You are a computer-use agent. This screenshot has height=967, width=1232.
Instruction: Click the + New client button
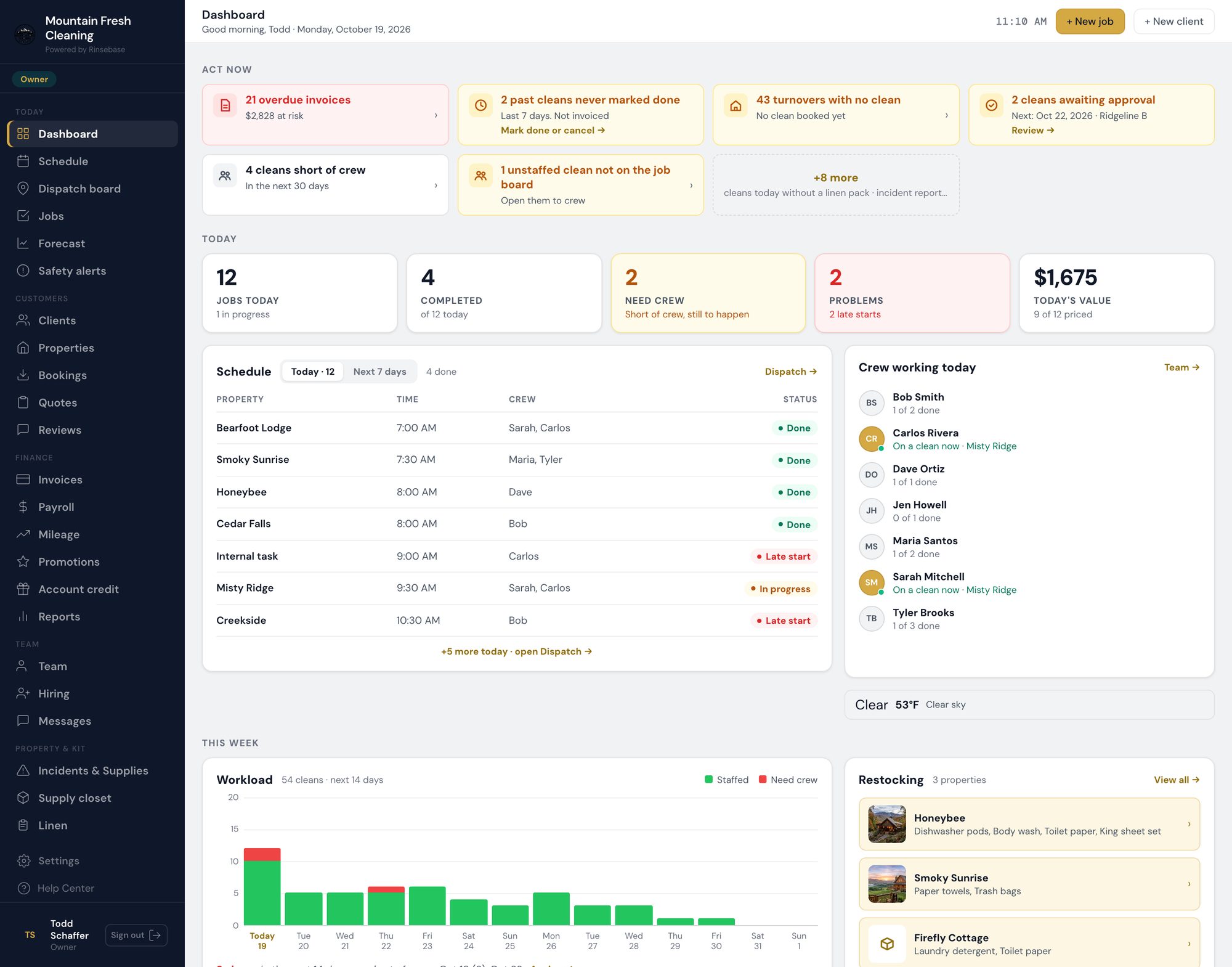click(1173, 22)
